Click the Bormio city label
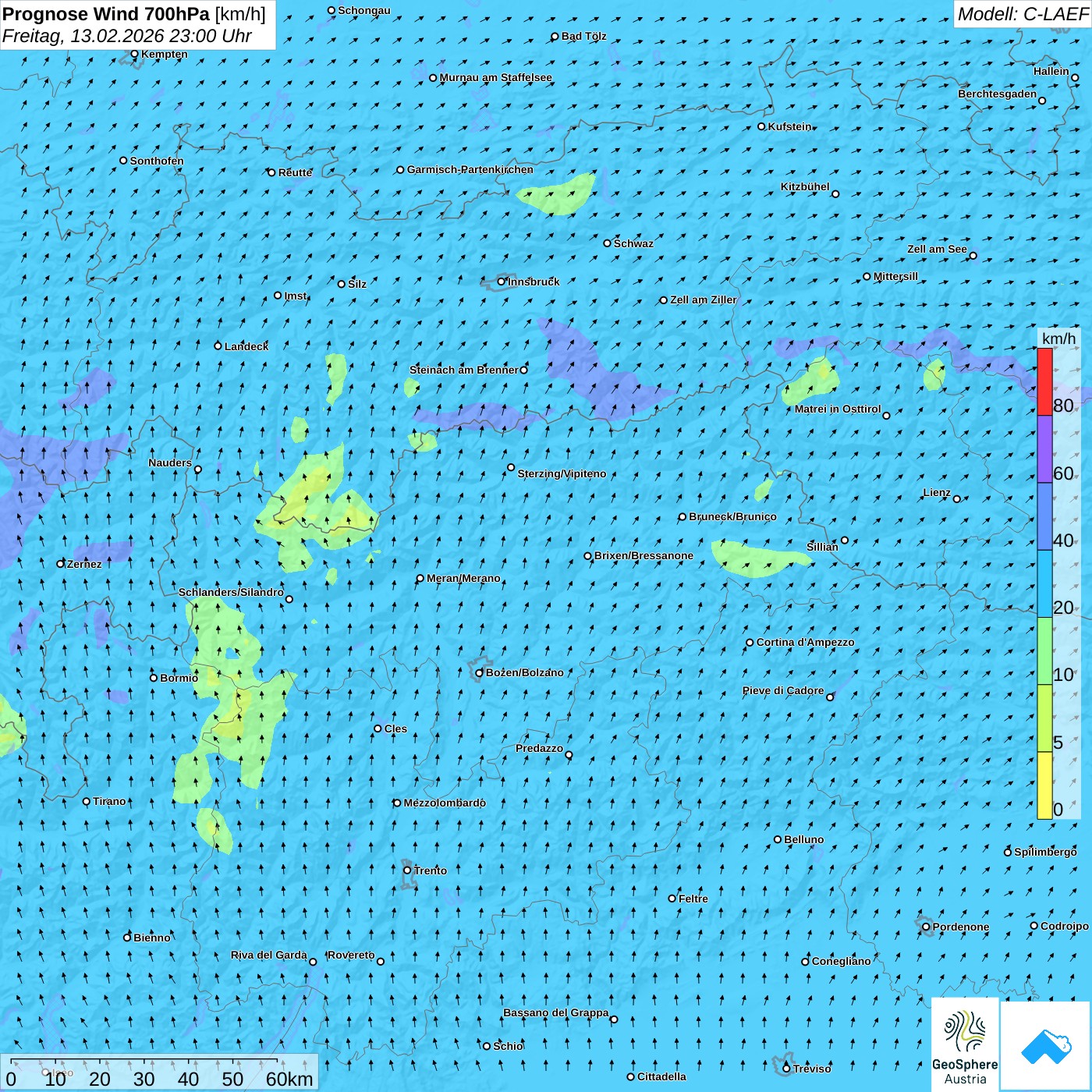The height and width of the screenshot is (1092, 1092). [179, 678]
